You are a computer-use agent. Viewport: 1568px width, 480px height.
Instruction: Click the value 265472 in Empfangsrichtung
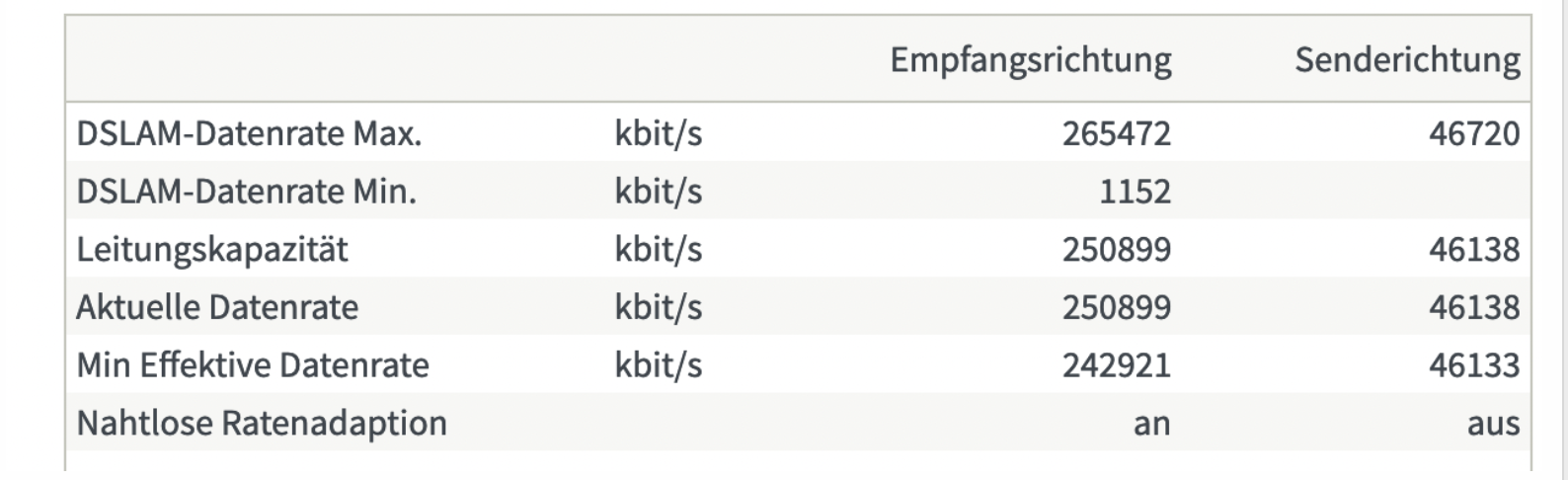1117,133
